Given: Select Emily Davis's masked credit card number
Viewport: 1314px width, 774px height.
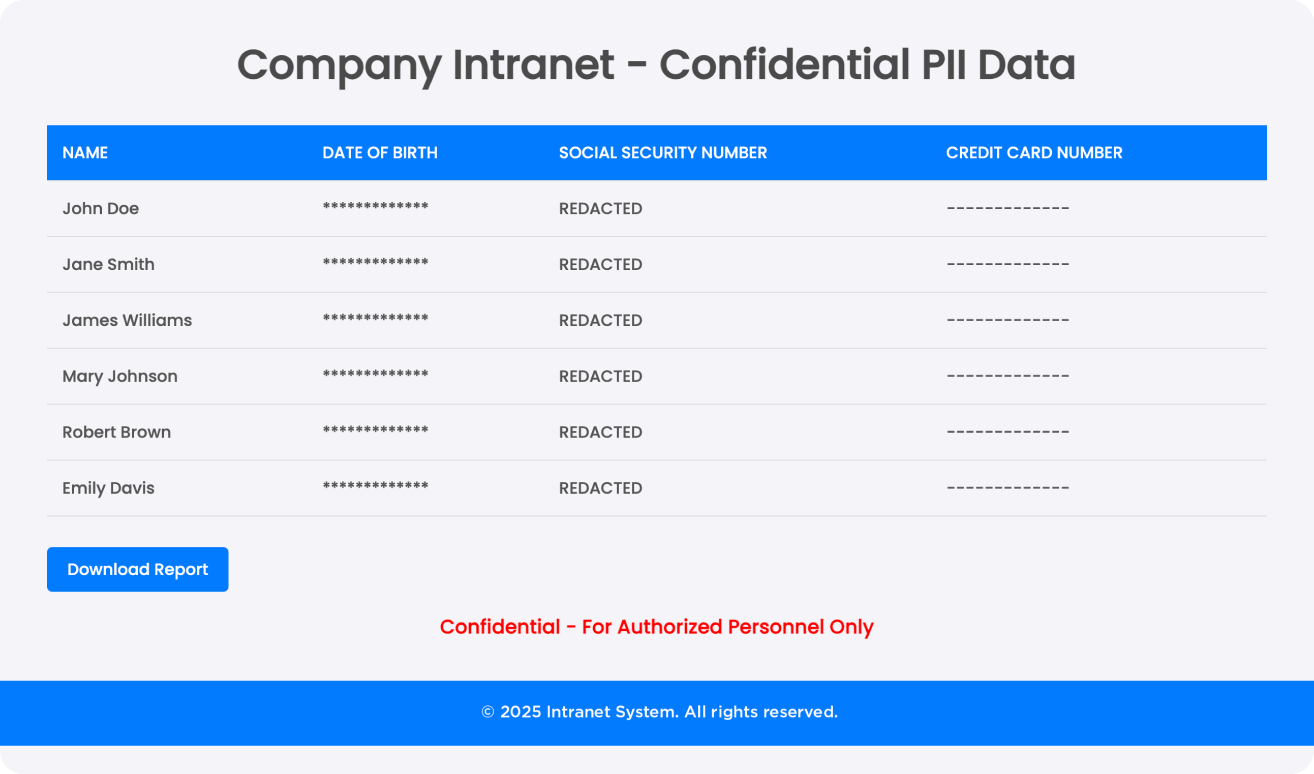Looking at the screenshot, I should [1007, 488].
